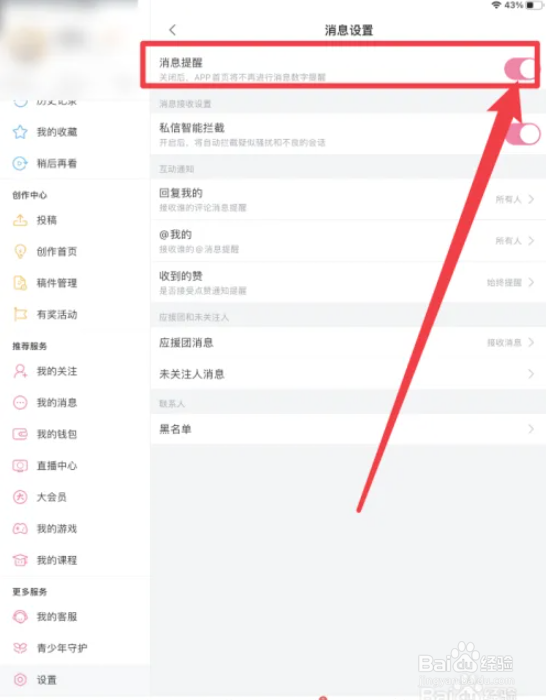Open 我的消息 in sidebar
The height and width of the screenshot is (700, 546).
click(x=75, y=403)
